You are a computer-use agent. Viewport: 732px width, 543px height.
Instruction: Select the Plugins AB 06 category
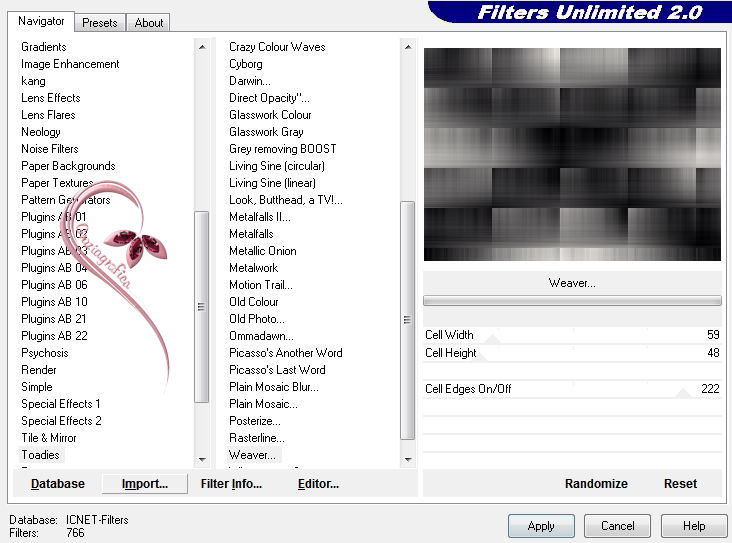pos(54,285)
